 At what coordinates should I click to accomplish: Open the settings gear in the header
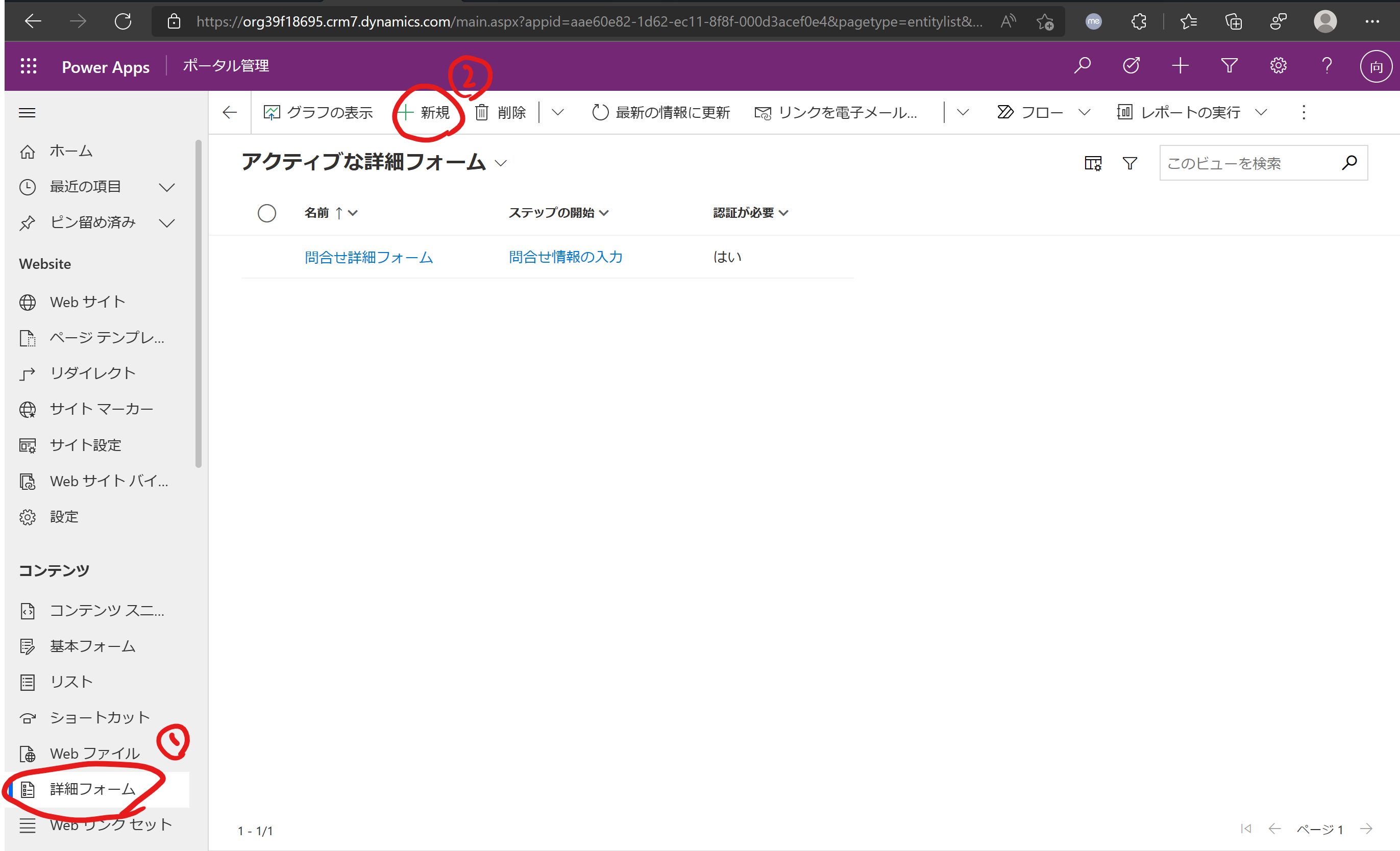coord(1278,65)
